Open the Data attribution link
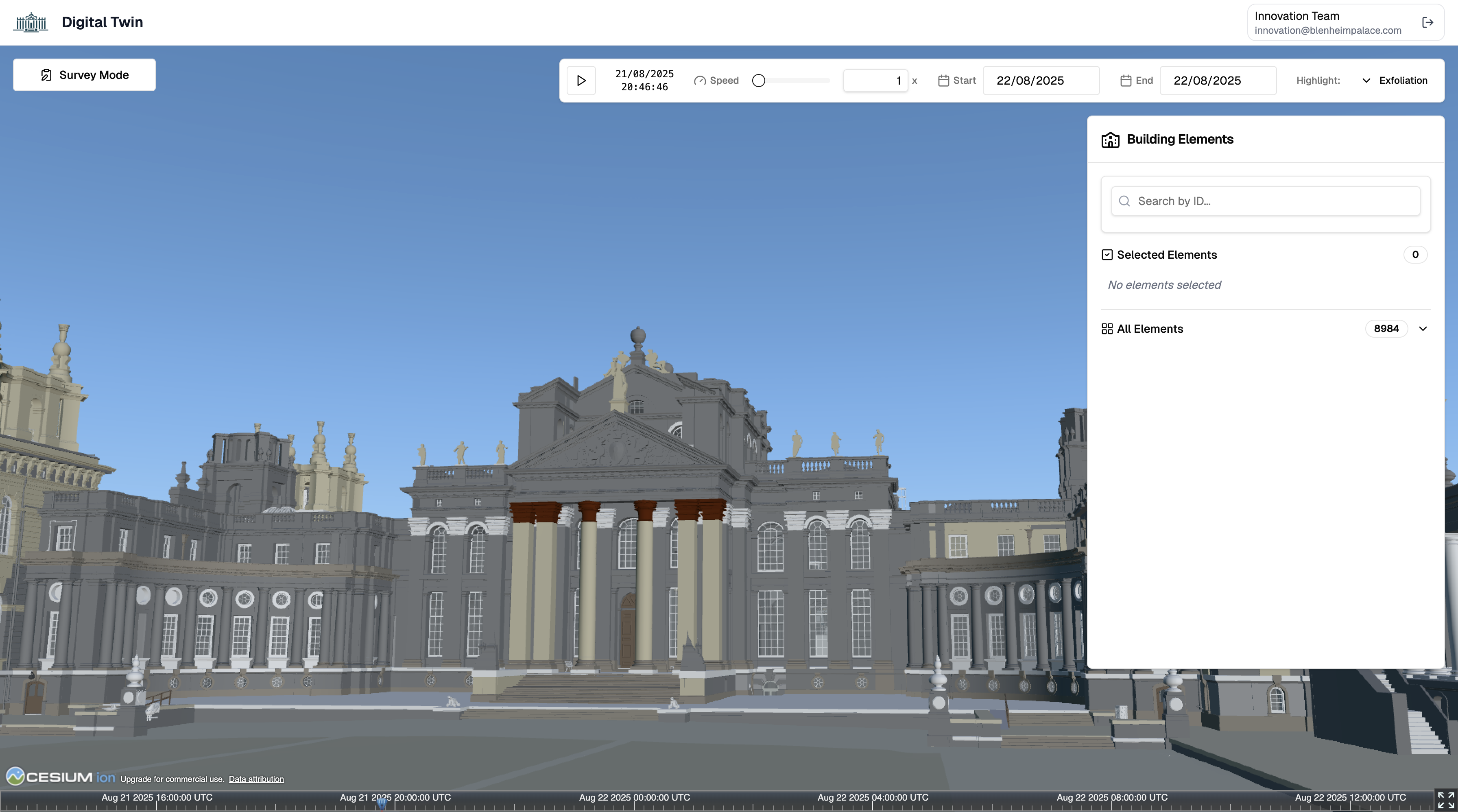The height and width of the screenshot is (812, 1458). pos(256,779)
